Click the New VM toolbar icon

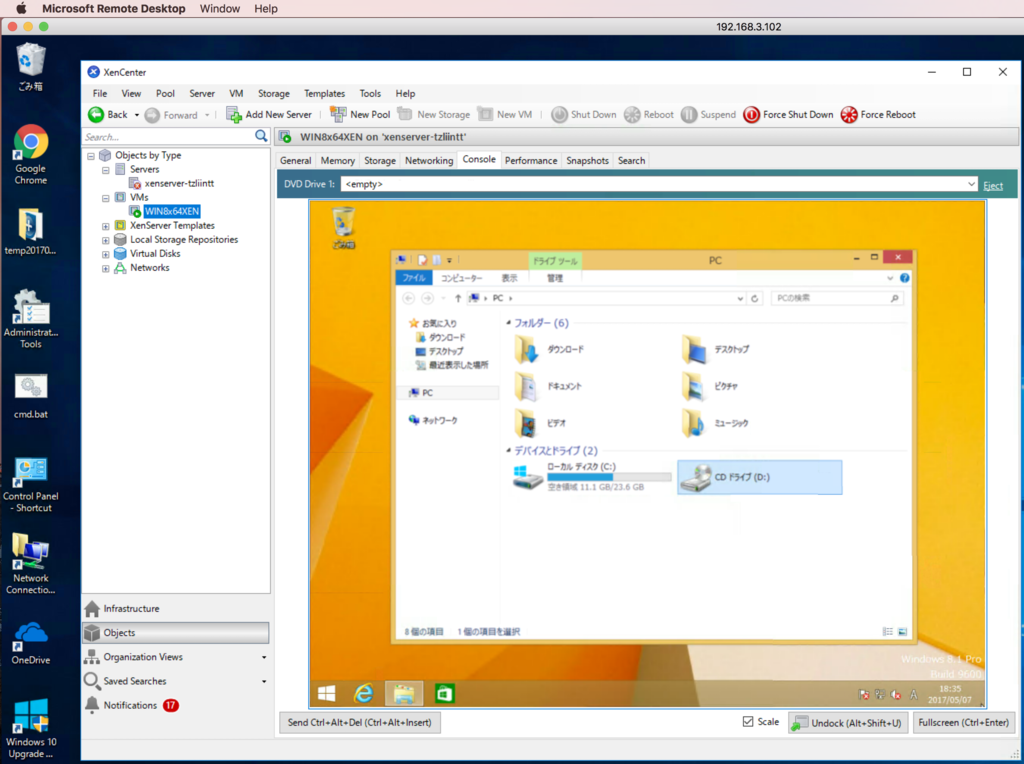(485, 114)
